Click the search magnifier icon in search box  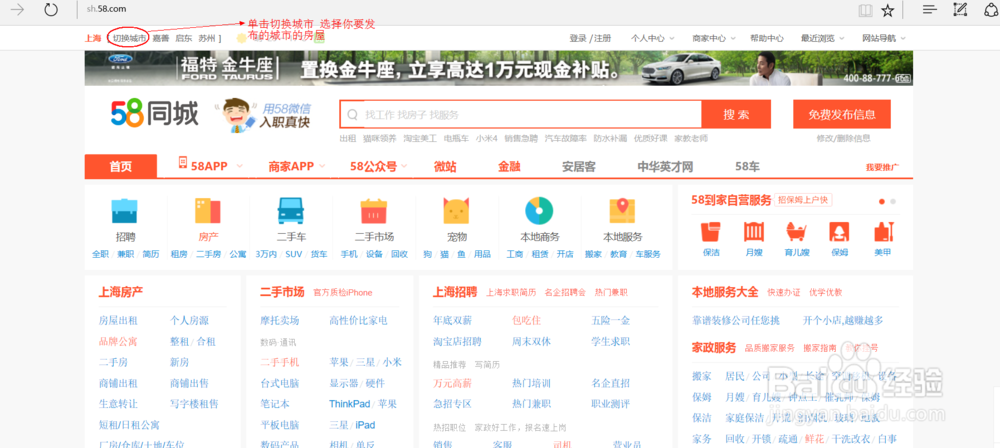tap(352, 115)
